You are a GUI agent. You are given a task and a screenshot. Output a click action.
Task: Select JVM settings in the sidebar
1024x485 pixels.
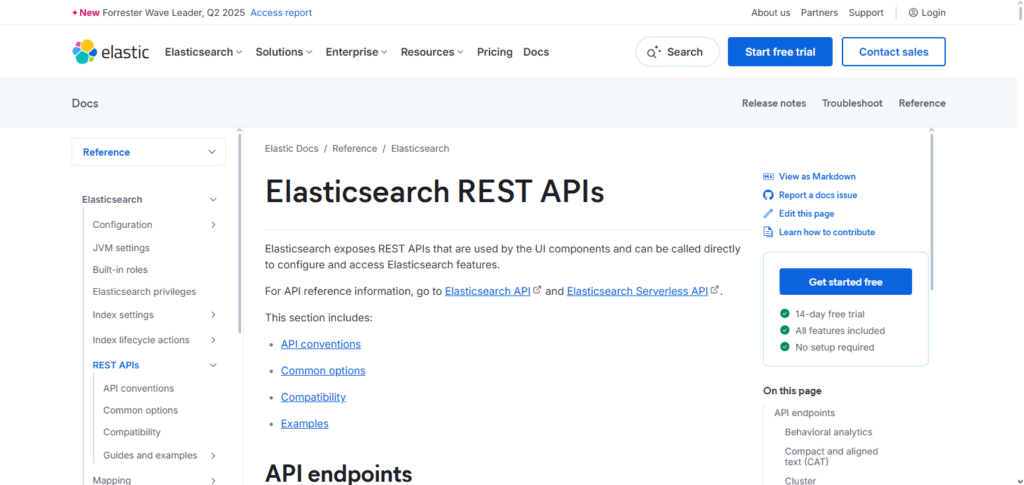point(121,248)
